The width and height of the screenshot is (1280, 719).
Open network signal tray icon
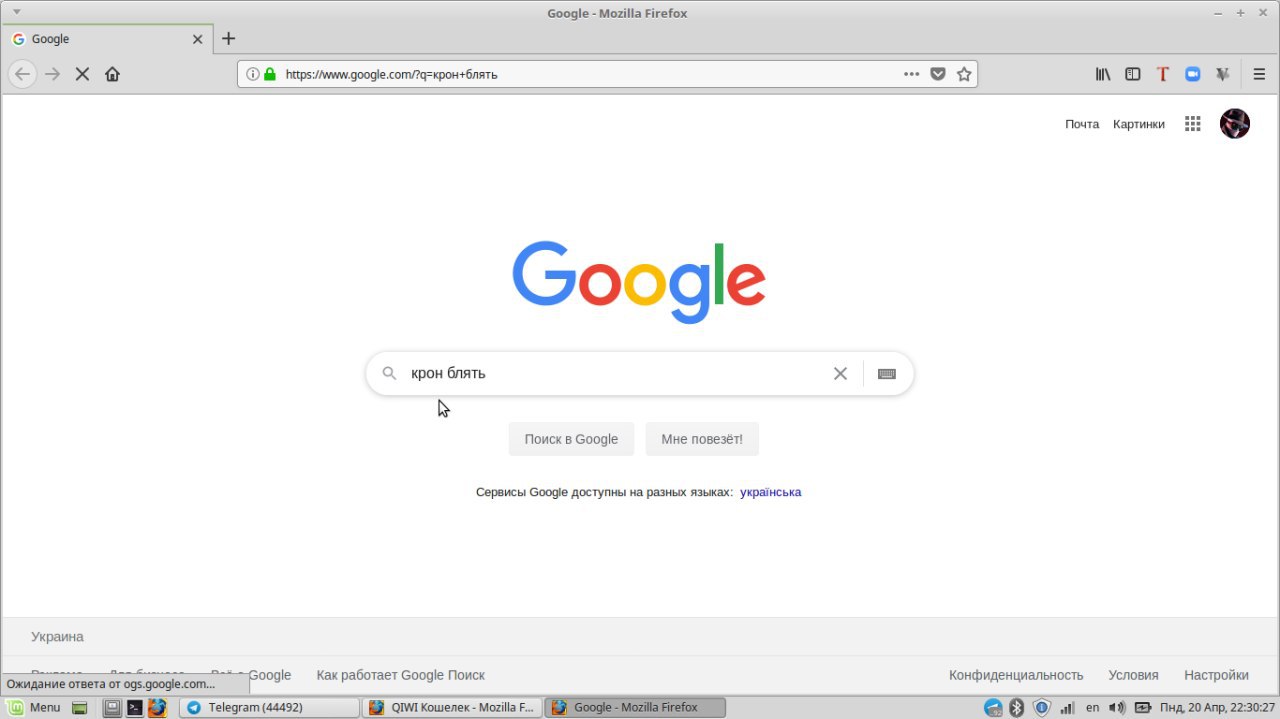coord(1067,707)
